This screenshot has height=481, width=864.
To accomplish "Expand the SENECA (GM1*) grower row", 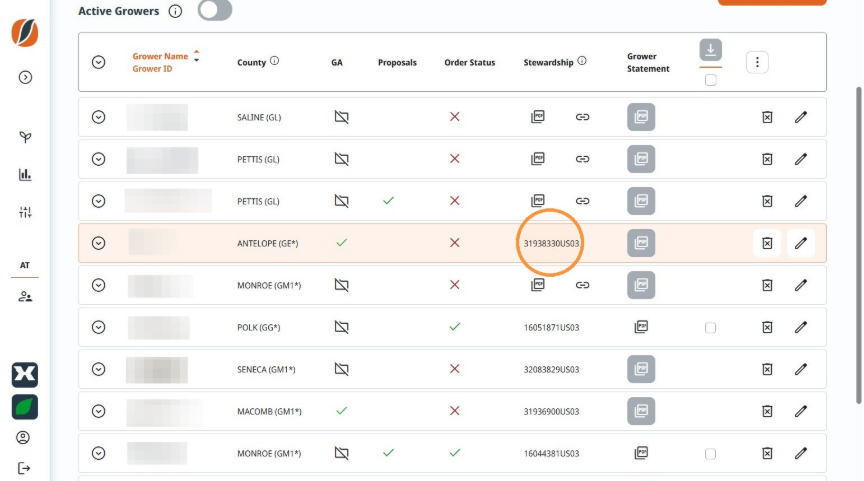I will pyautogui.click(x=99, y=369).
